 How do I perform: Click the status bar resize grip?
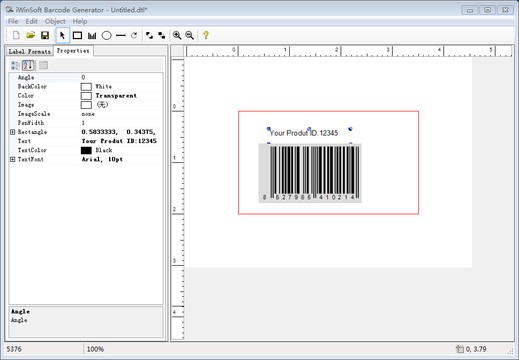510,351
